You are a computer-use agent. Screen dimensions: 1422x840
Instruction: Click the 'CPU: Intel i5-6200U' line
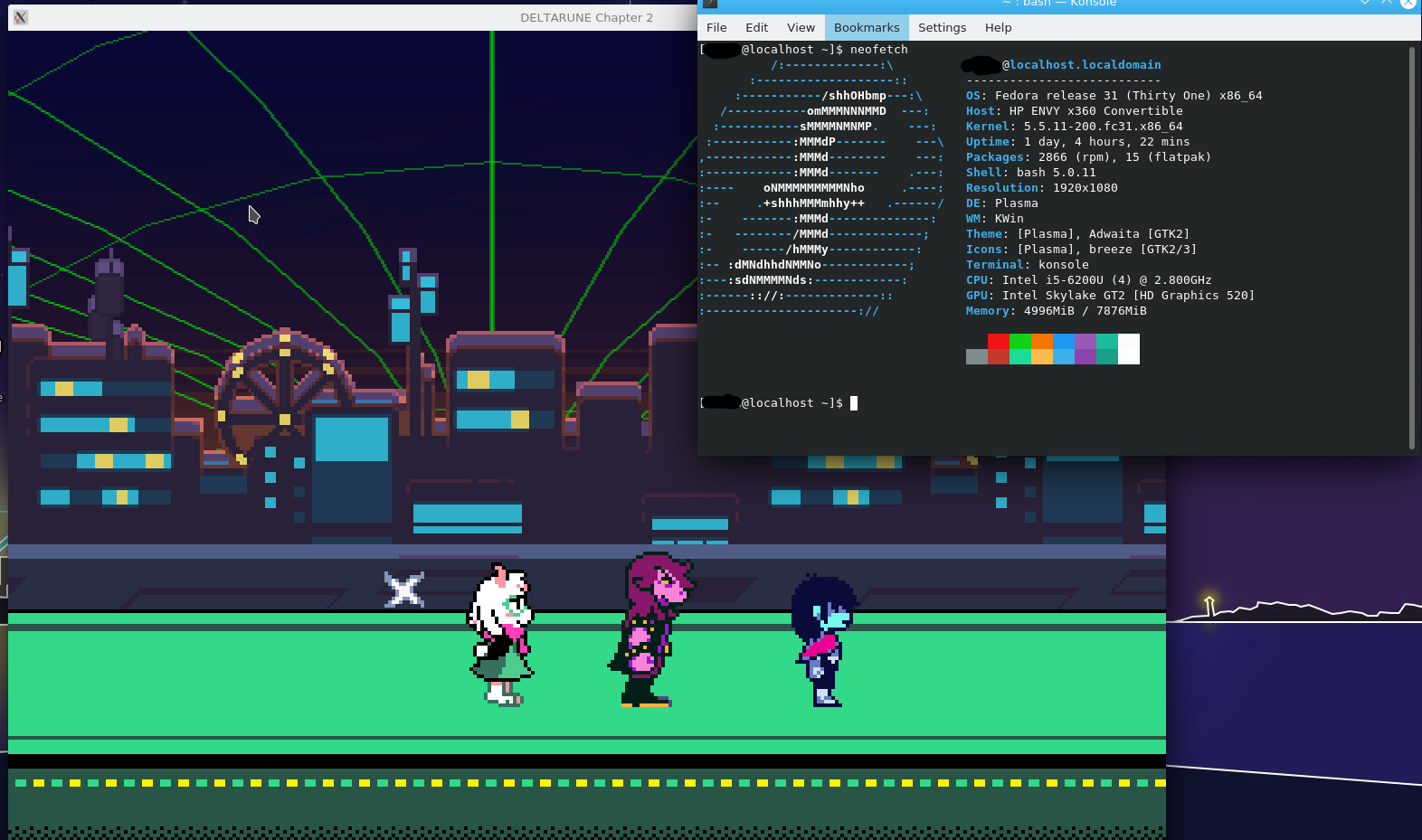point(1088,280)
